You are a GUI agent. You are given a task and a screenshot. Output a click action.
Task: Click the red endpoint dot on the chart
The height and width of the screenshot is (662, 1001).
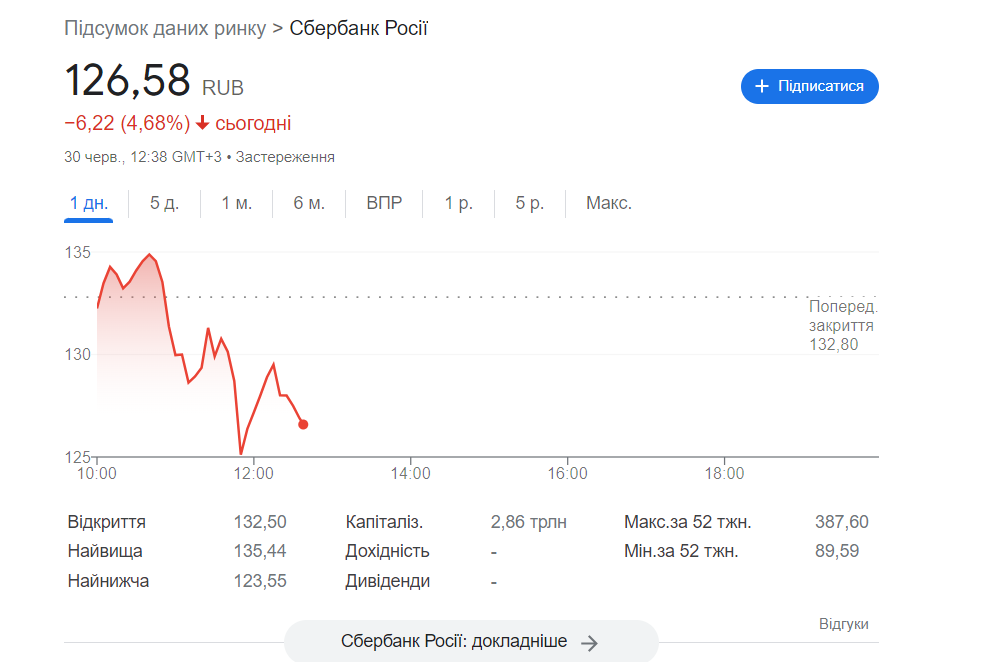pos(303,424)
